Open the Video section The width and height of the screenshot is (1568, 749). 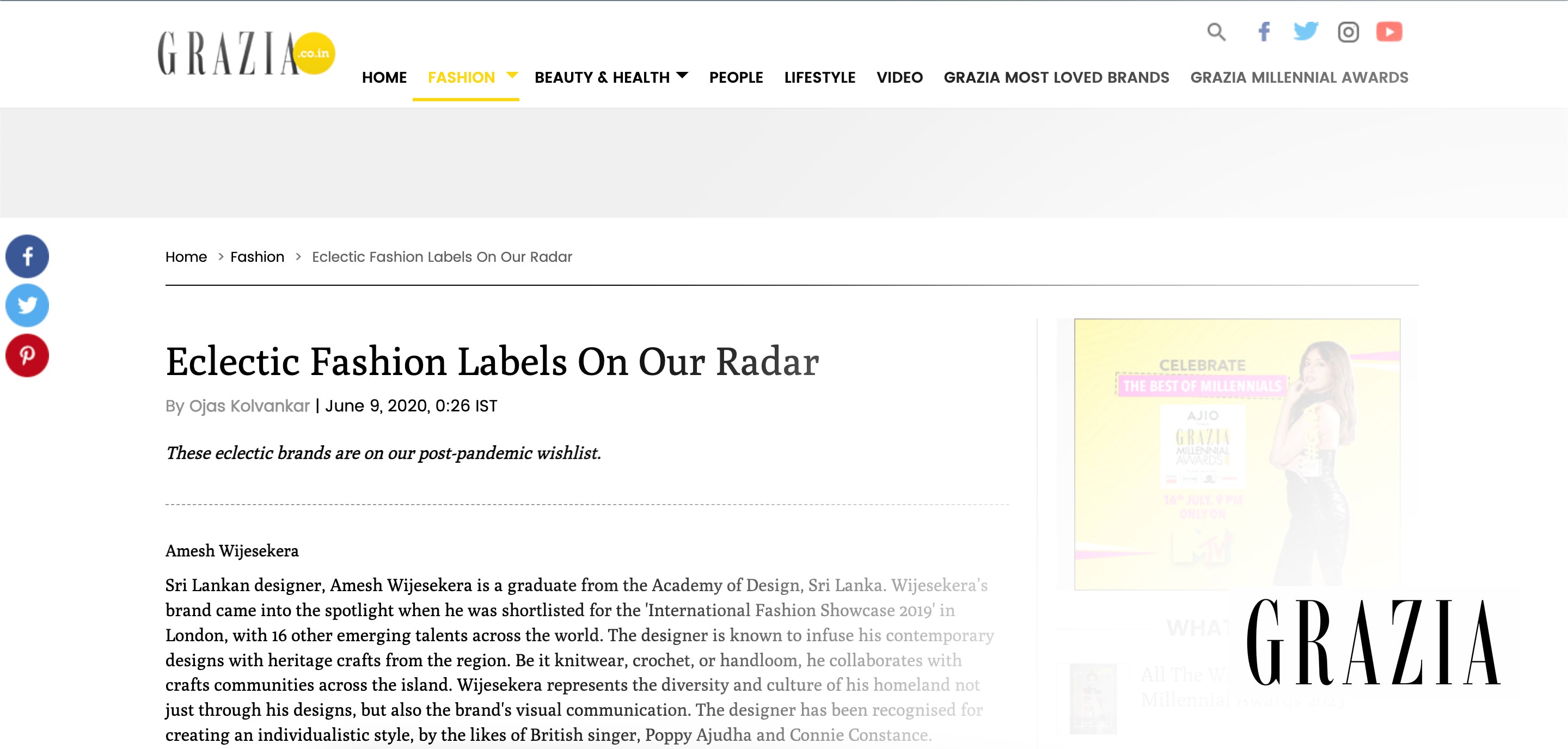899,77
